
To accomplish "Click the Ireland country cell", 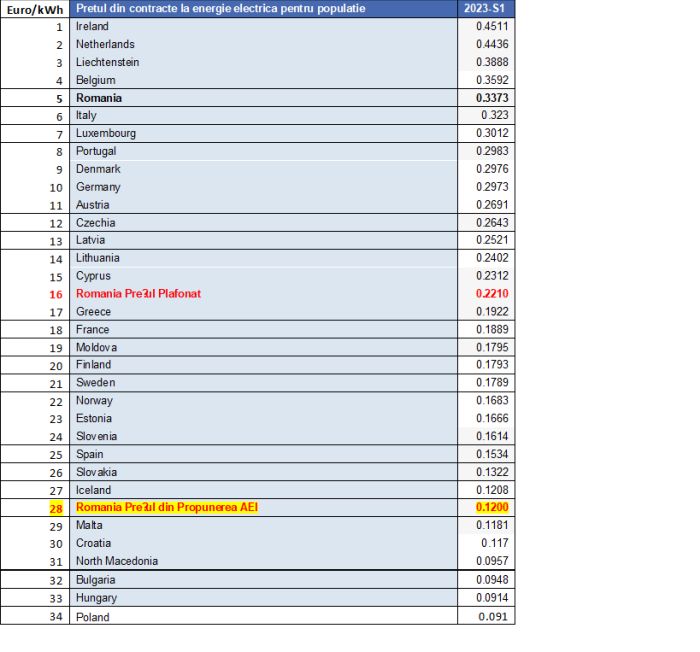I will coord(263,26).
